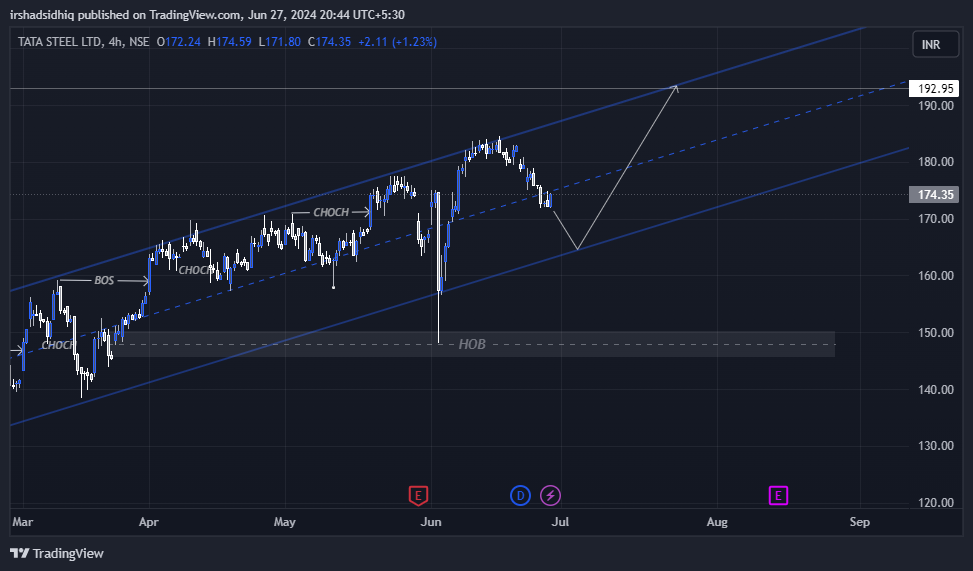Click the TradingView logo

click(57, 553)
